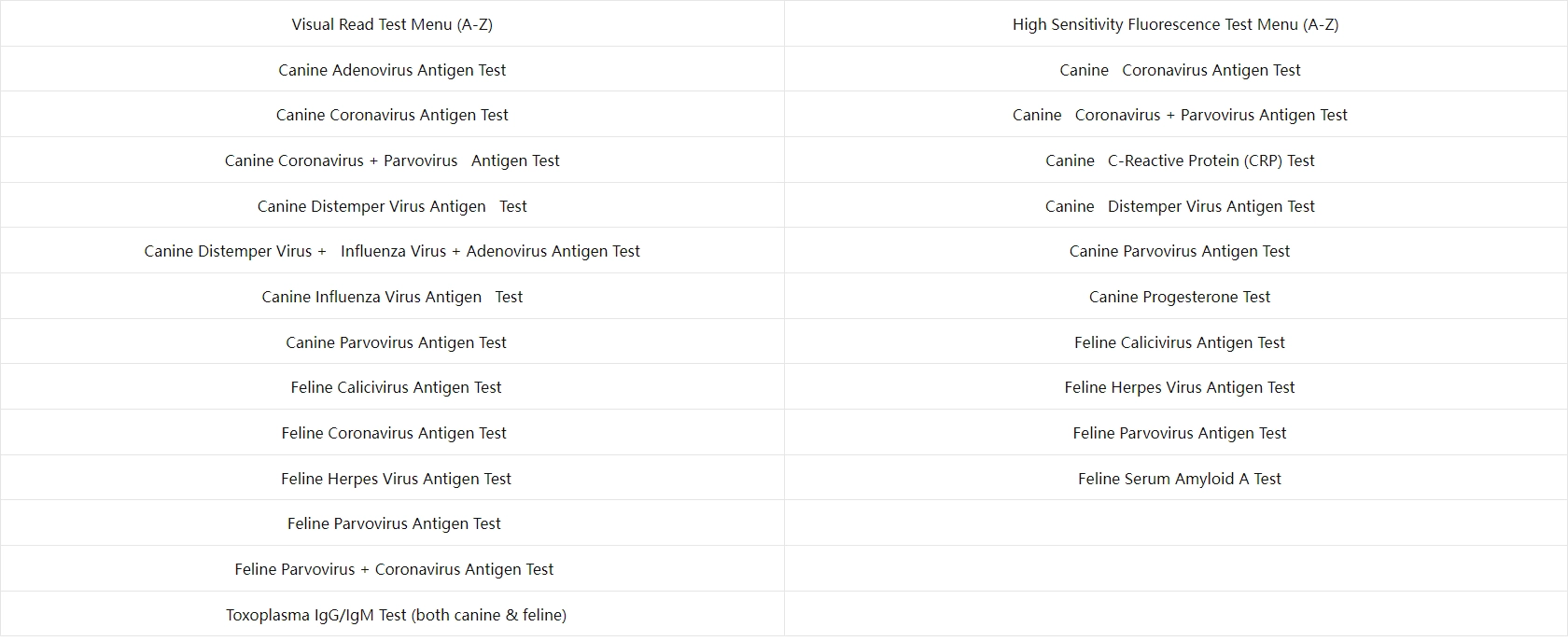
Task: Click Feline Calicivirus Antigen Test in Visual Read column
Action: 396,387
